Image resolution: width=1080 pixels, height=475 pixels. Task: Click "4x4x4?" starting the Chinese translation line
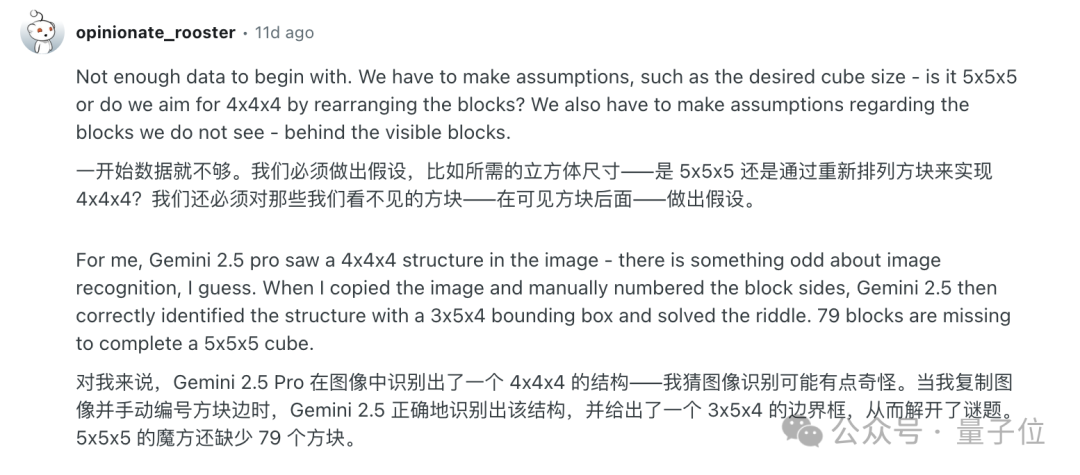(110, 198)
